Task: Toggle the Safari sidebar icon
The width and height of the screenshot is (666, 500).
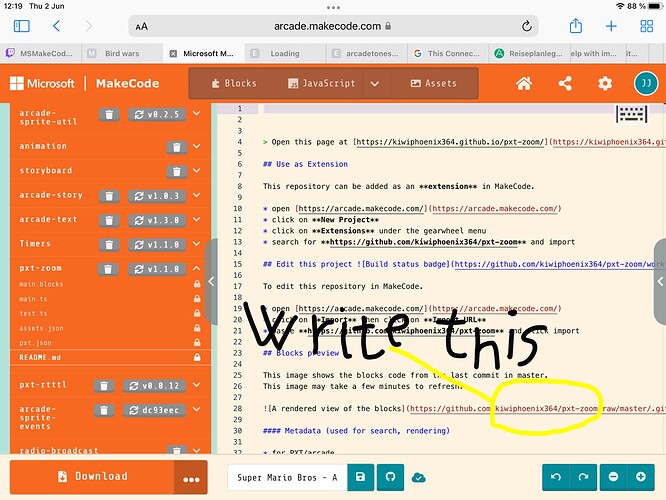Action: 22,26
